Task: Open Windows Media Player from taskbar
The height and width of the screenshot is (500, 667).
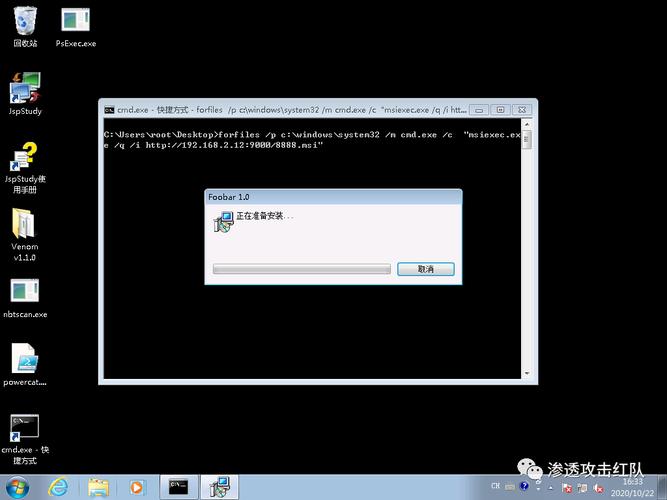Action: point(136,488)
